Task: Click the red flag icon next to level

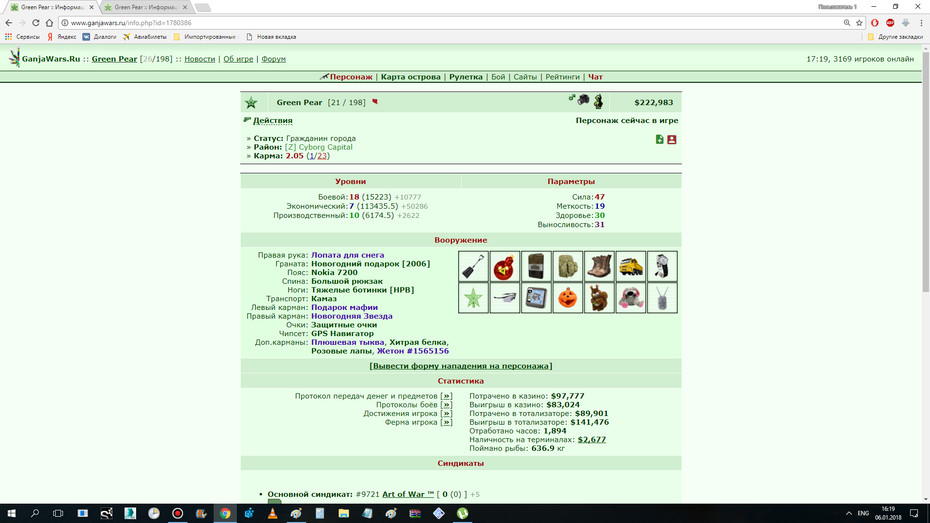Action: [375, 102]
